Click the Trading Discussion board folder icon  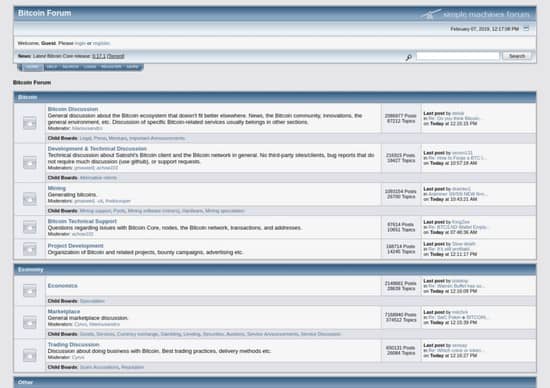coord(30,355)
